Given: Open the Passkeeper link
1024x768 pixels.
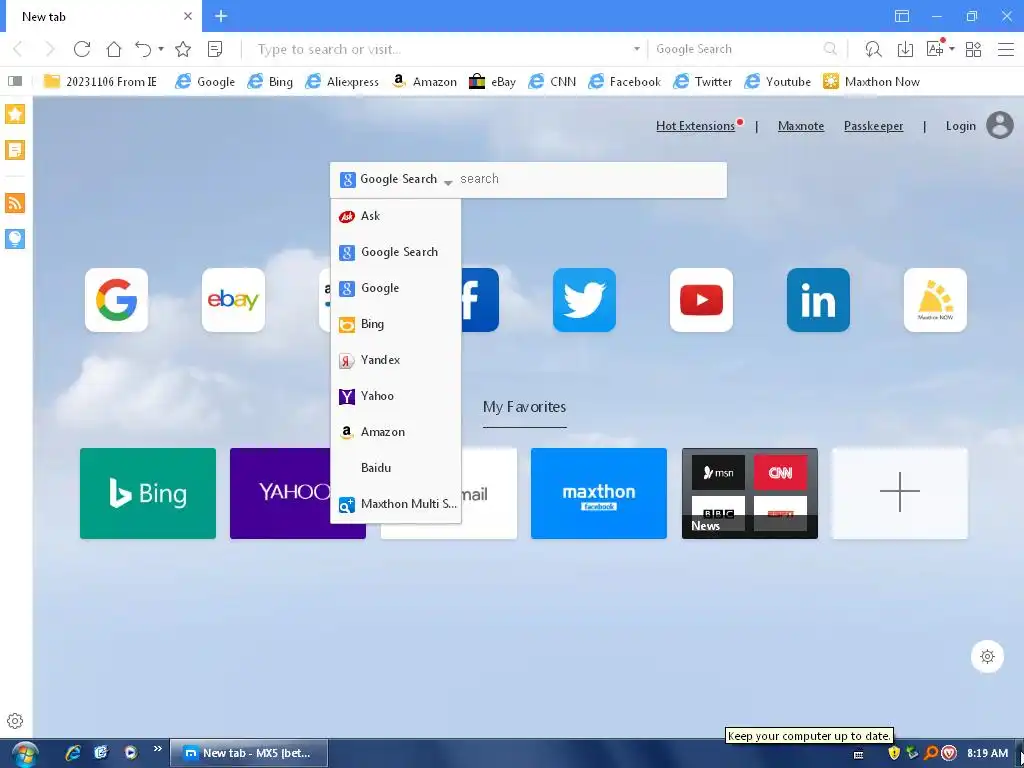Looking at the screenshot, I should (x=873, y=126).
